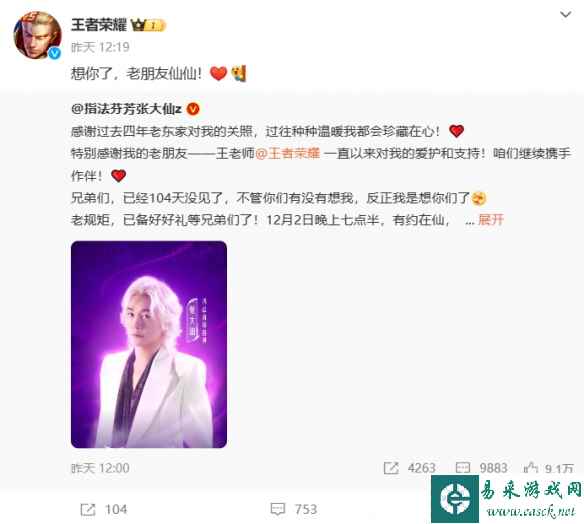The image size is (584, 524).
Task: Click the 昨天 12:19 post timestamp
Action: click(x=100, y=47)
